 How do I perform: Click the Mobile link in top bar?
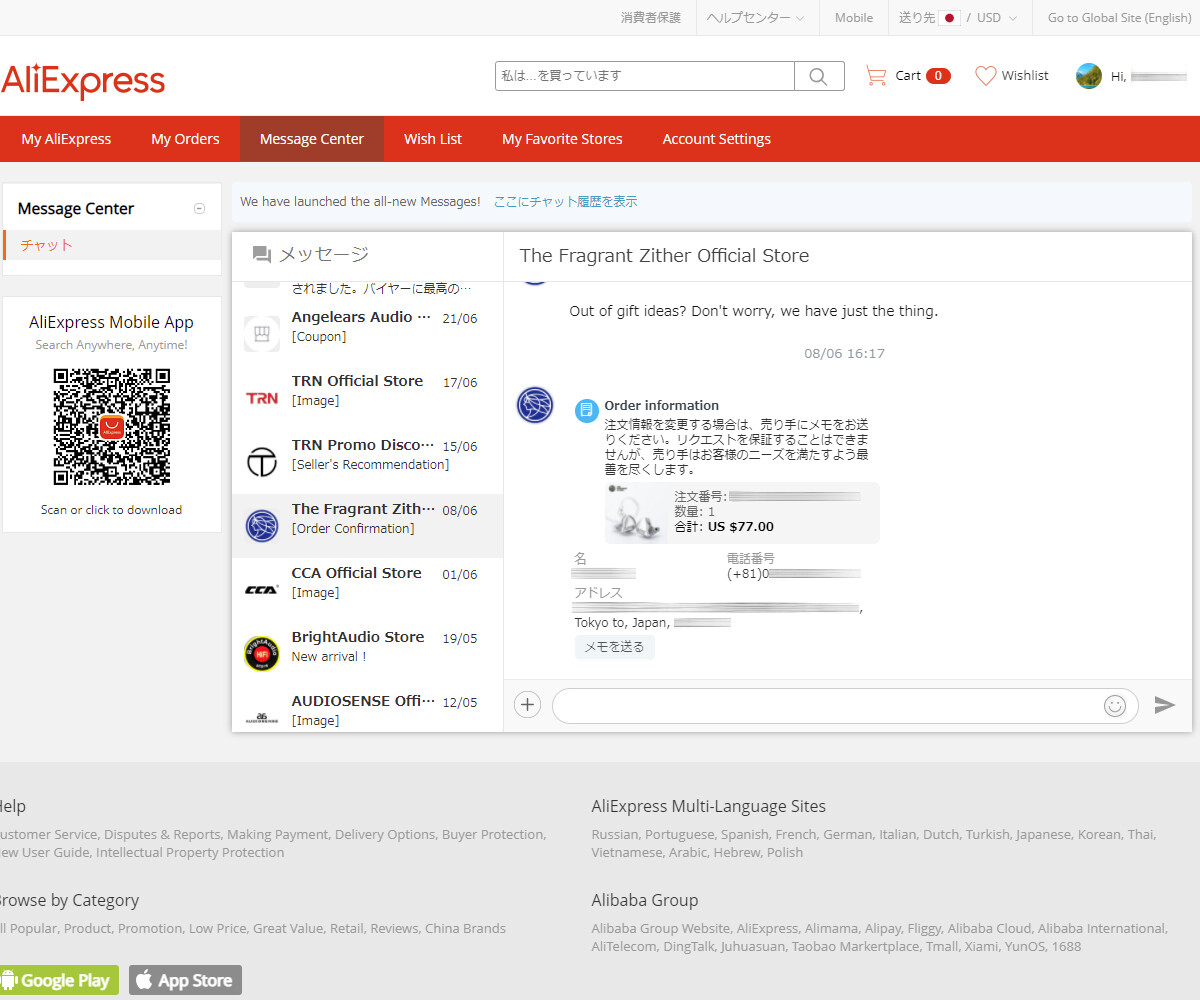854,18
